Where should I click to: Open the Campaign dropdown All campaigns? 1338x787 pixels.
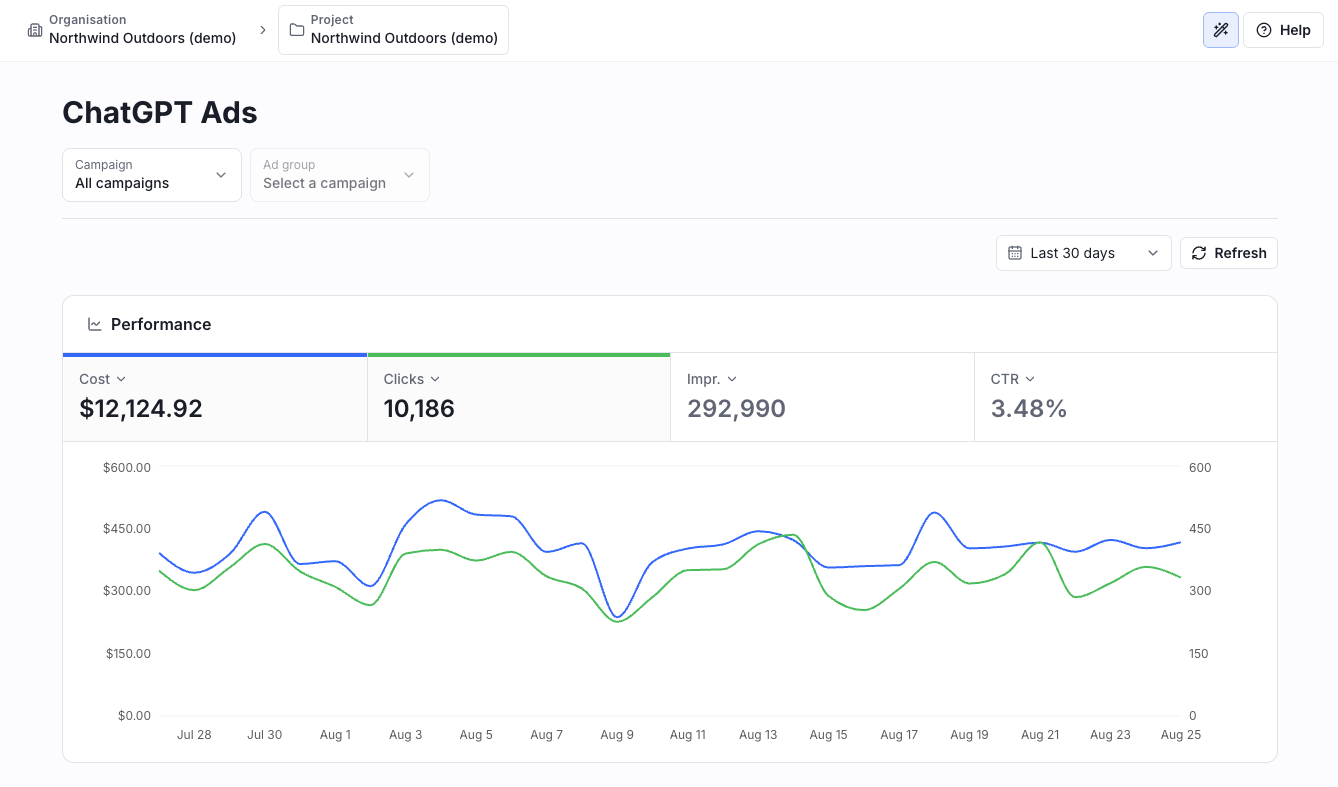tap(152, 175)
